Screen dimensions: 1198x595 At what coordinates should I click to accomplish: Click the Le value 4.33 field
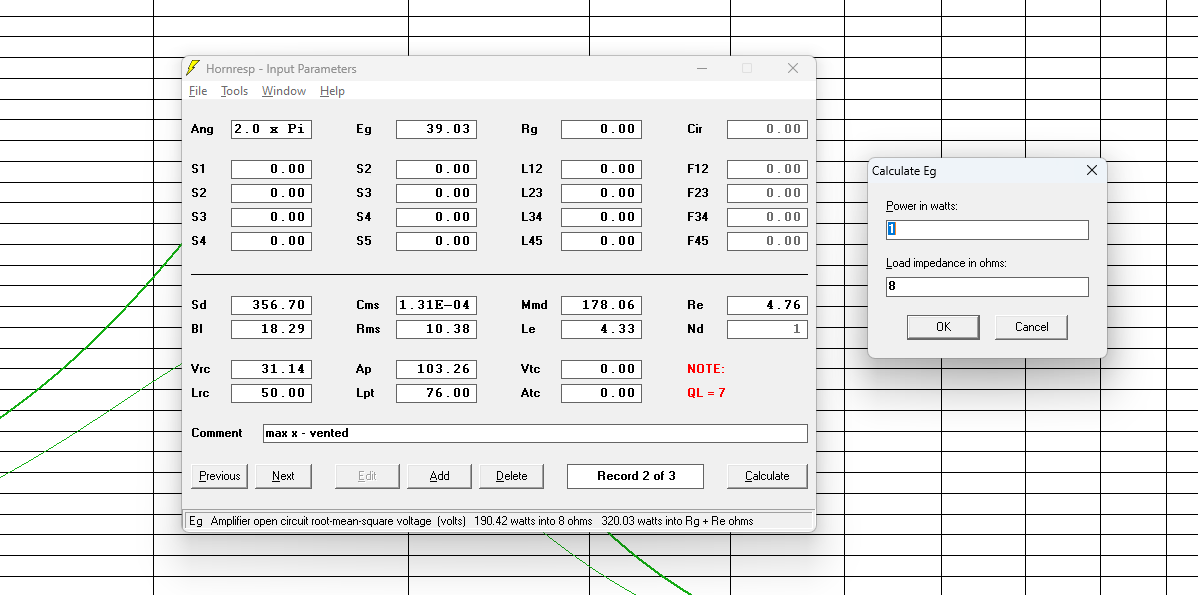(601, 329)
